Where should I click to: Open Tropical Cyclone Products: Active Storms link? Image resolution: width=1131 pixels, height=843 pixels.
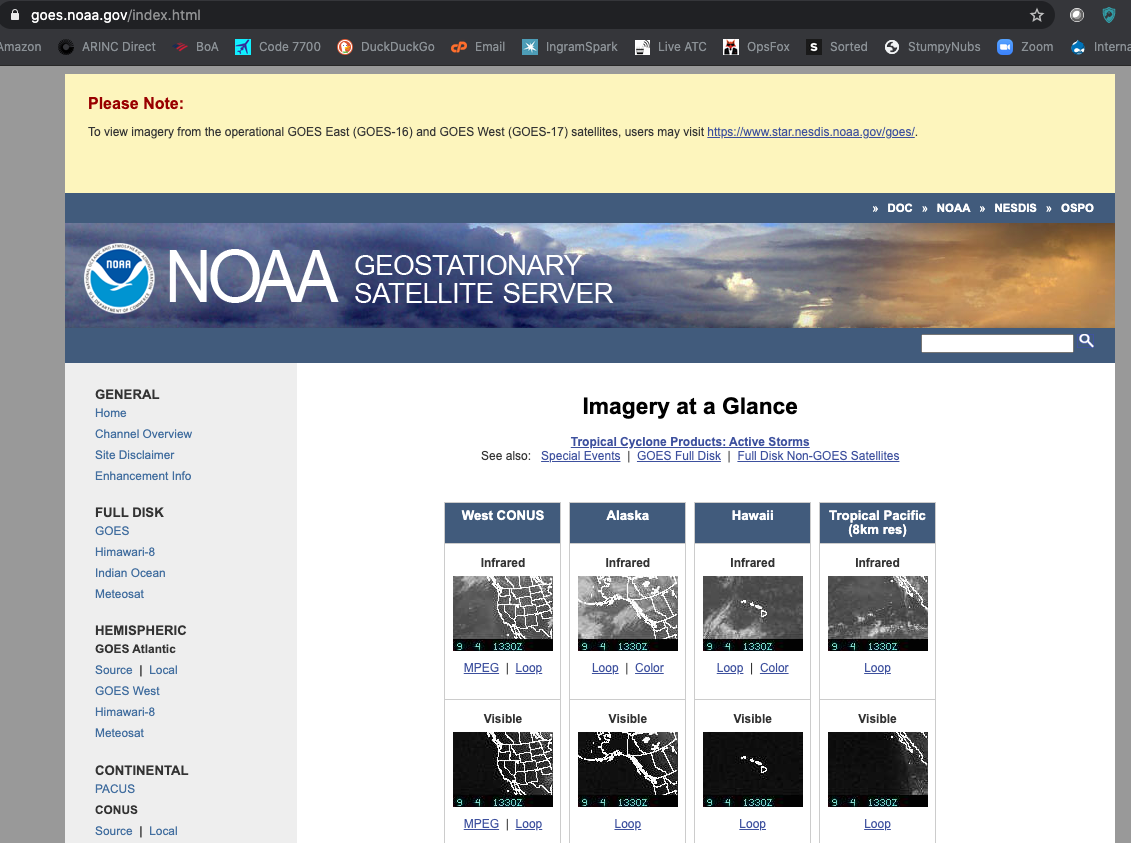pyautogui.click(x=690, y=441)
